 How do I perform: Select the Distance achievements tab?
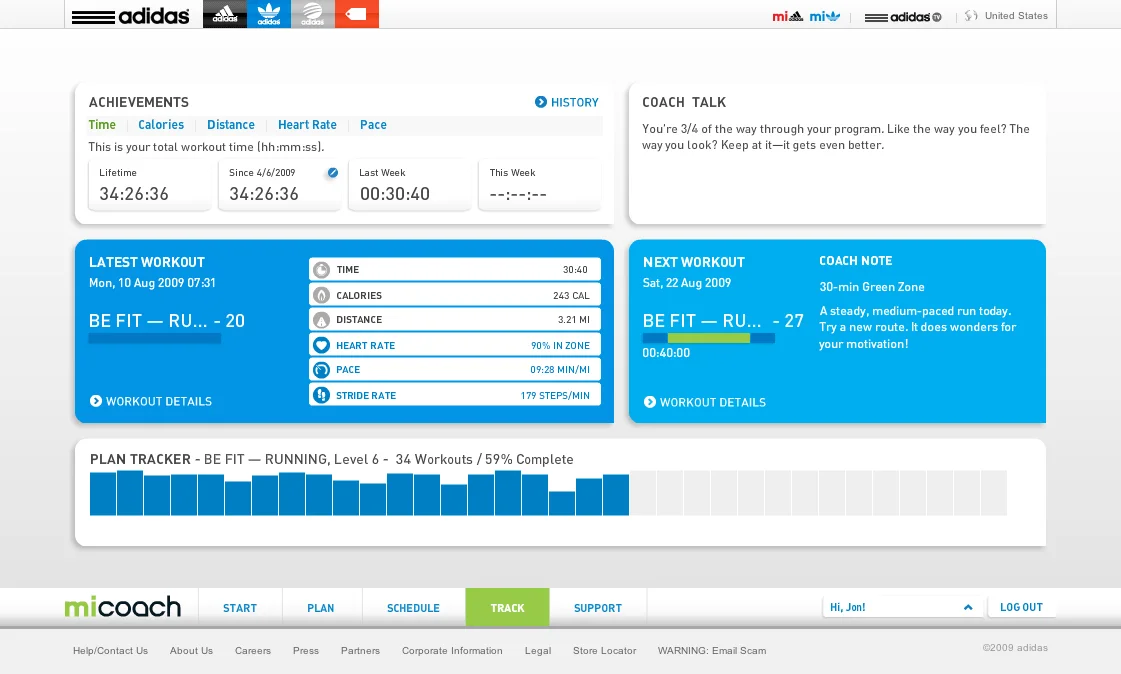pos(231,124)
